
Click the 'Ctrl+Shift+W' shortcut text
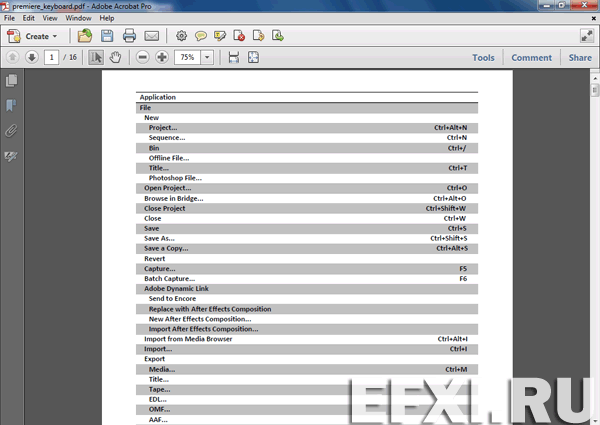pyautogui.click(x=446, y=208)
